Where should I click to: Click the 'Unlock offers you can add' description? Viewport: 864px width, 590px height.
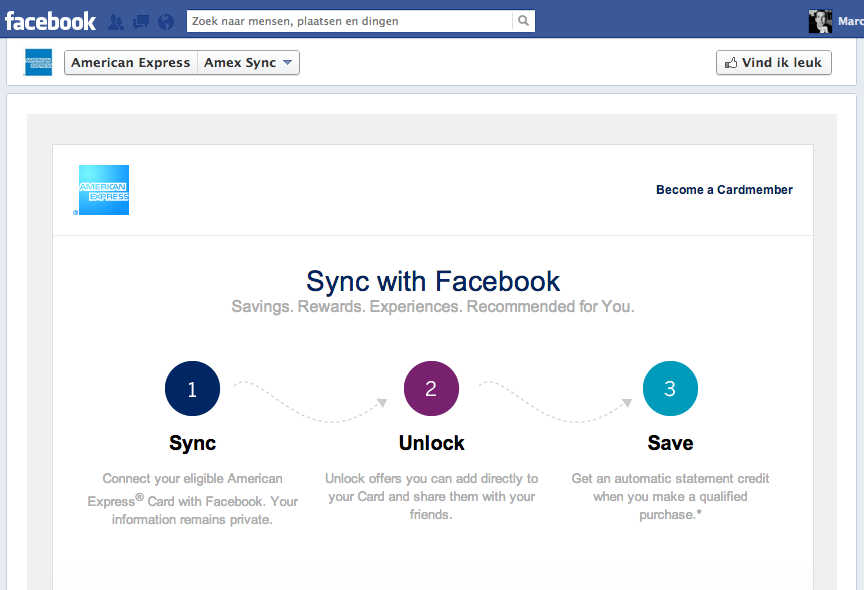431,496
